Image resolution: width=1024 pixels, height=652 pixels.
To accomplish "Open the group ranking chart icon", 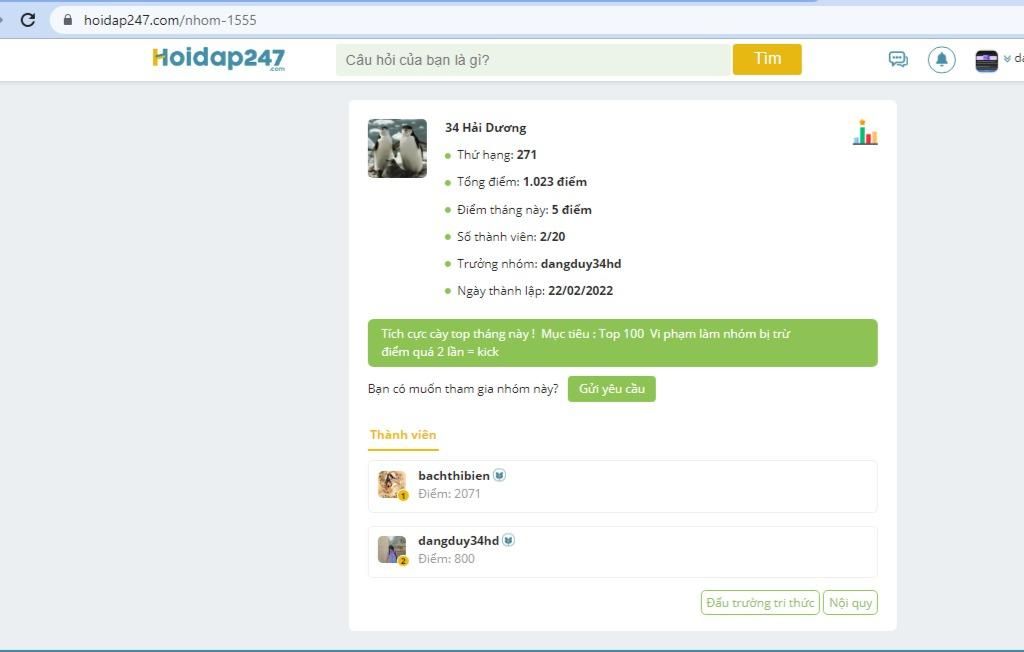I will point(865,132).
